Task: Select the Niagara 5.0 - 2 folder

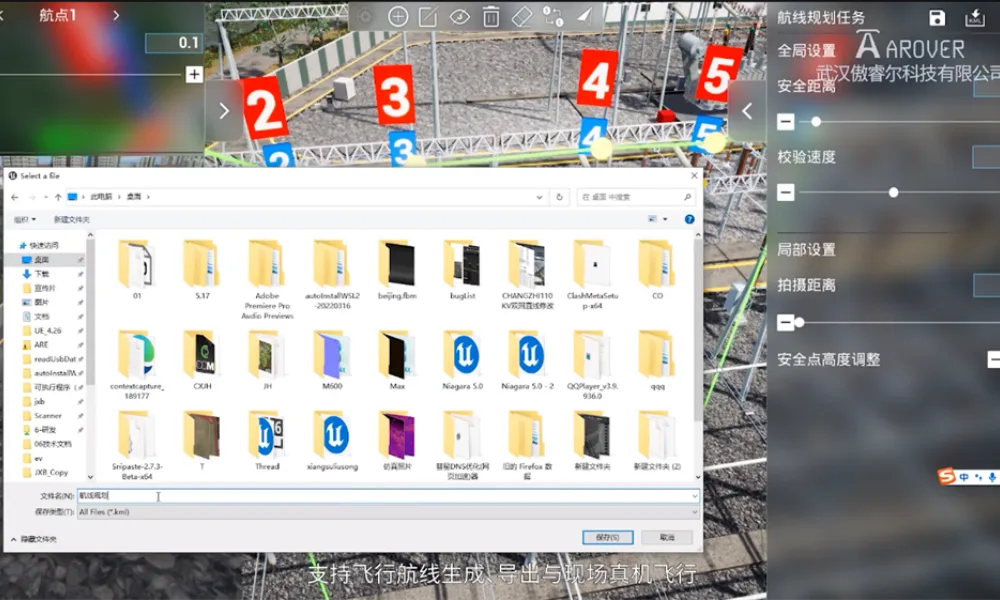Action: 527,360
